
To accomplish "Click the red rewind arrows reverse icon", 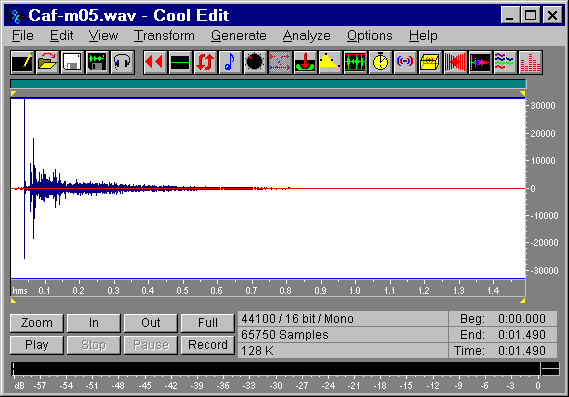I will click(x=155, y=62).
